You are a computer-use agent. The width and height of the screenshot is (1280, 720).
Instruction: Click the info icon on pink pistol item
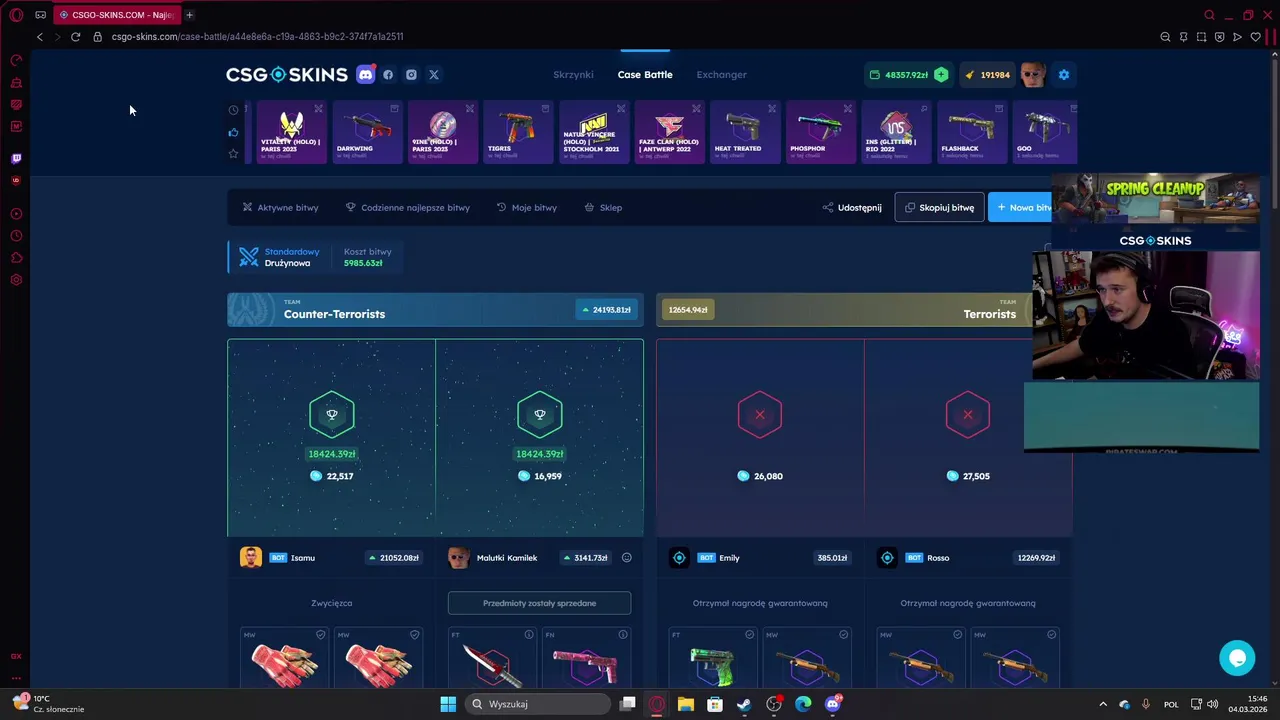click(623, 634)
